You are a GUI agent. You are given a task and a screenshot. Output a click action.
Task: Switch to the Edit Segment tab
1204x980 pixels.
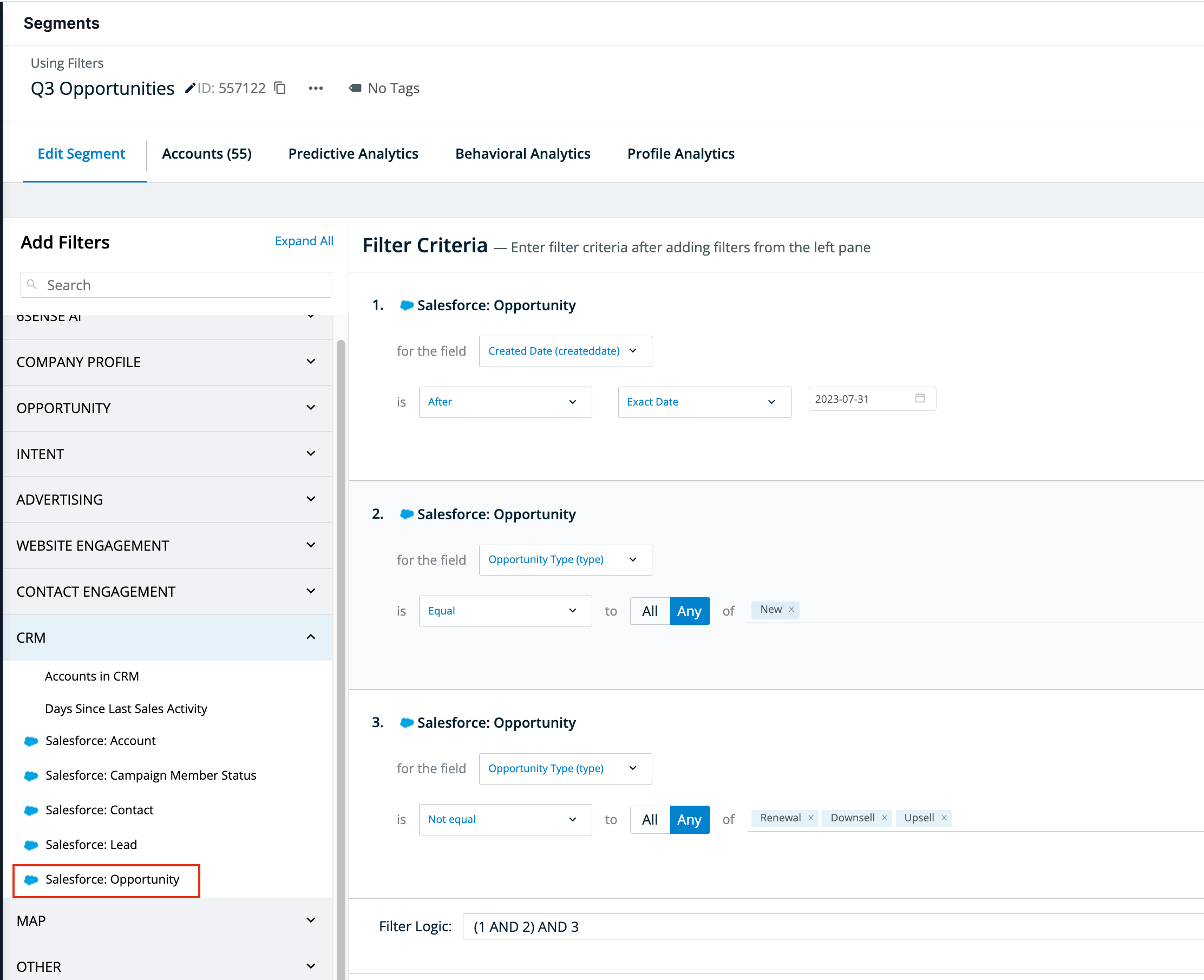click(81, 154)
